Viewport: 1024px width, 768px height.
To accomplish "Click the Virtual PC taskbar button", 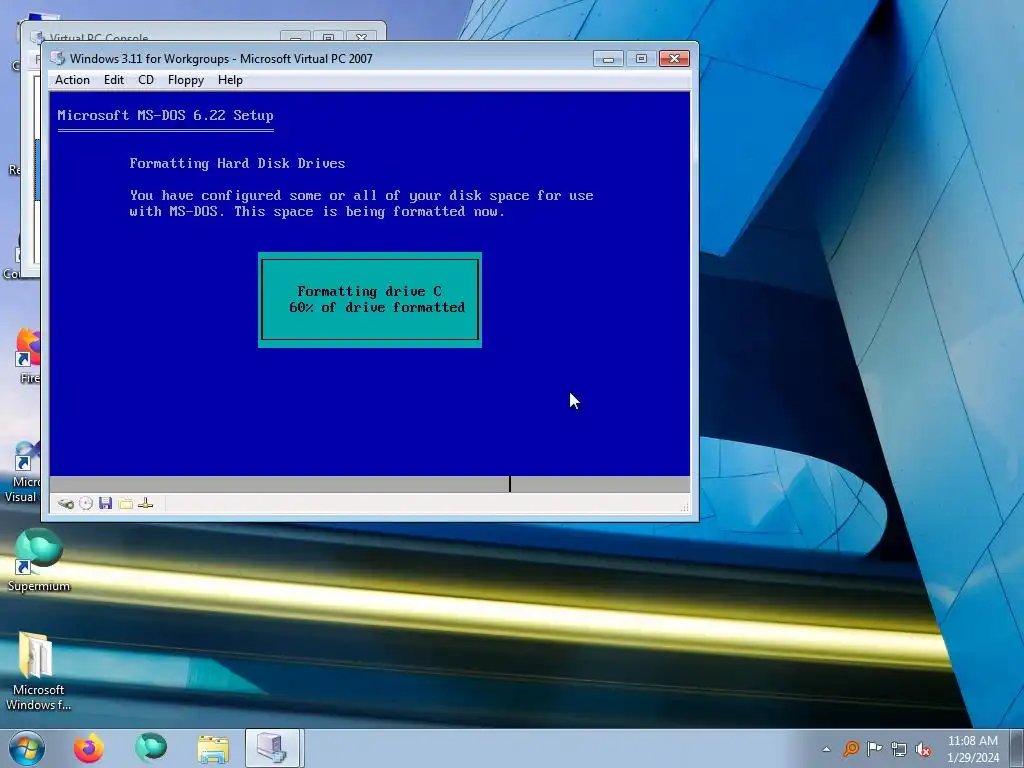I will tap(272, 748).
